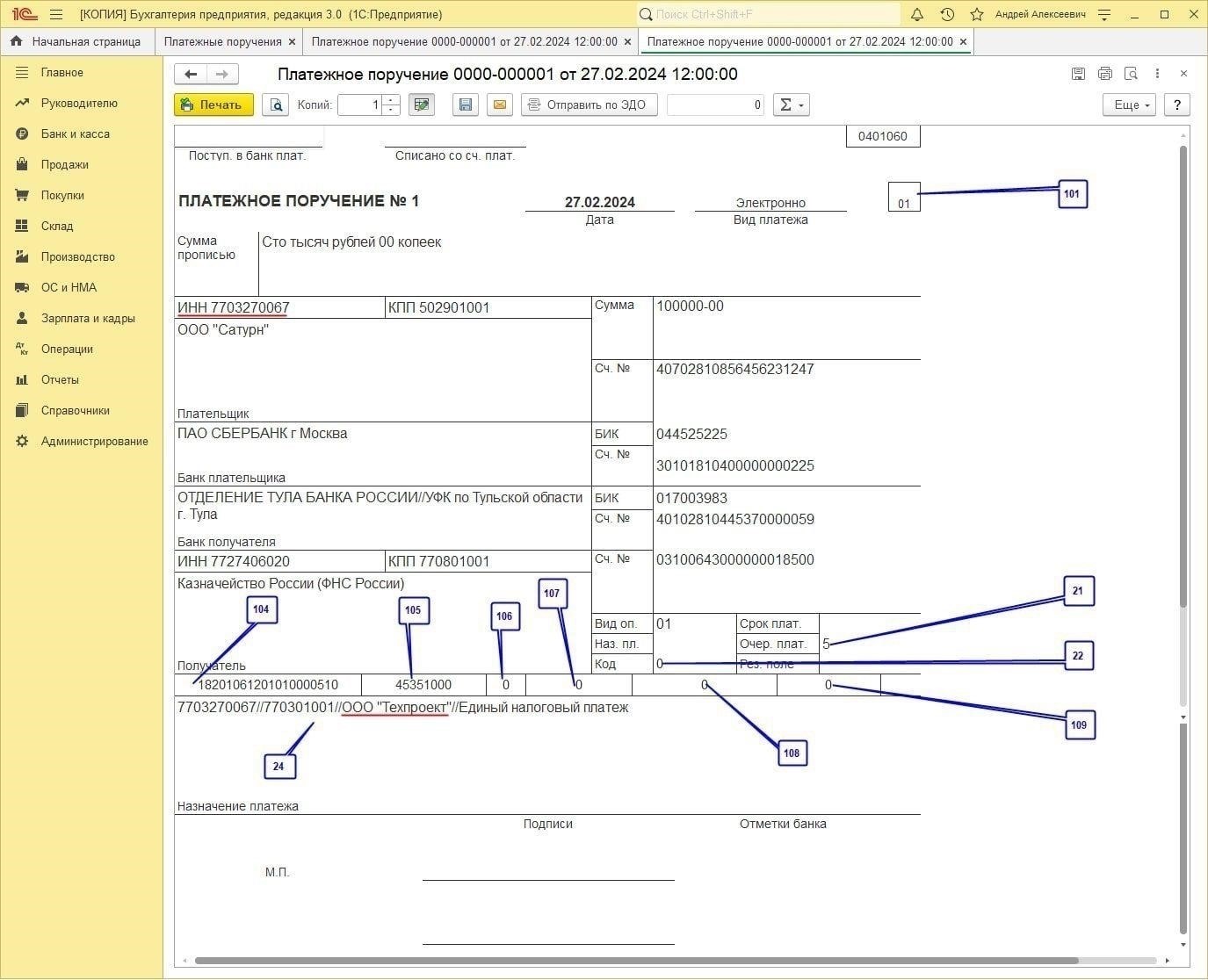Click printer icon at top right of form
Image resolution: width=1208 pixels, height=980 pixels.
tap(1104, 74)
